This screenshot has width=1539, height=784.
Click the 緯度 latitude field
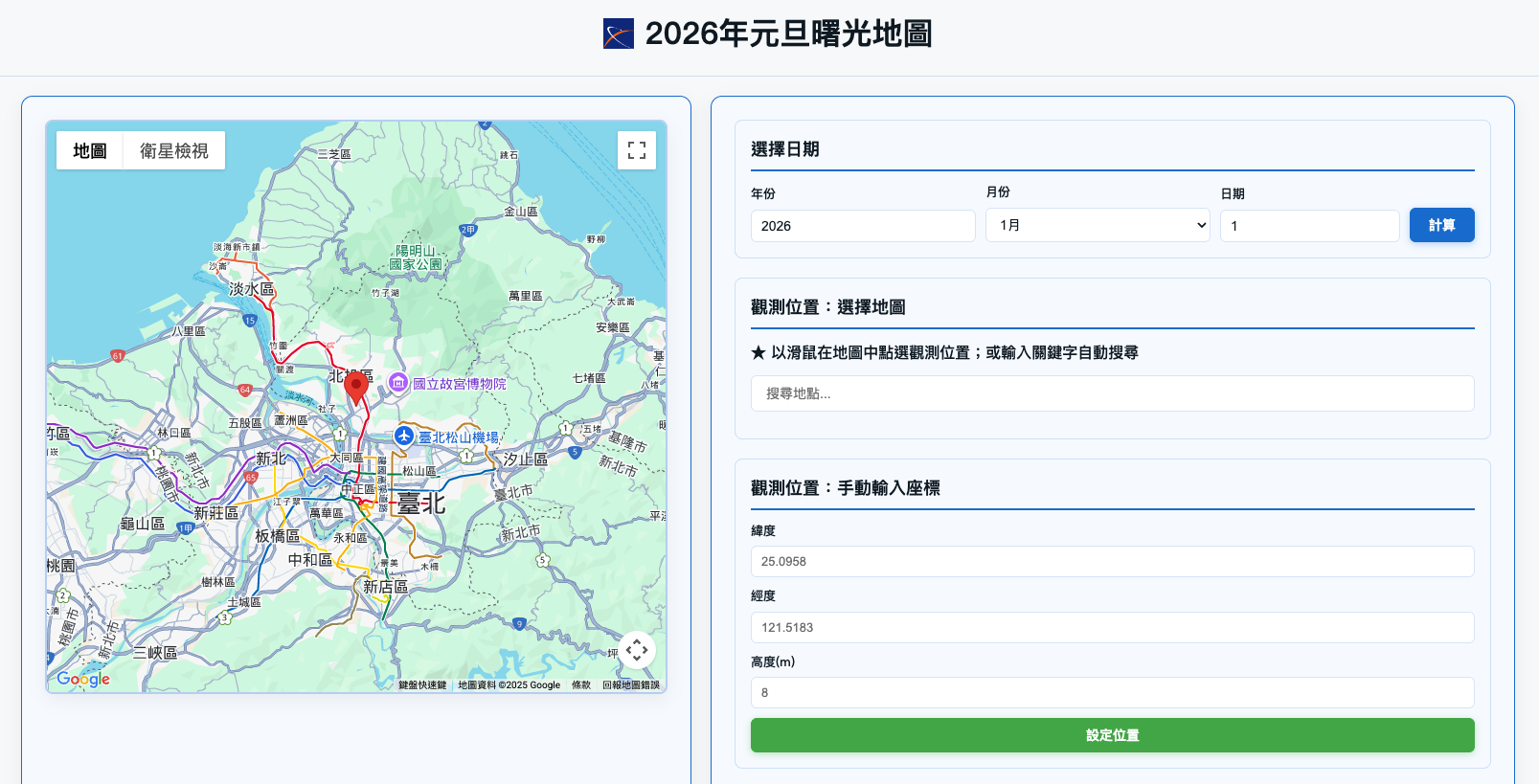1113,561
